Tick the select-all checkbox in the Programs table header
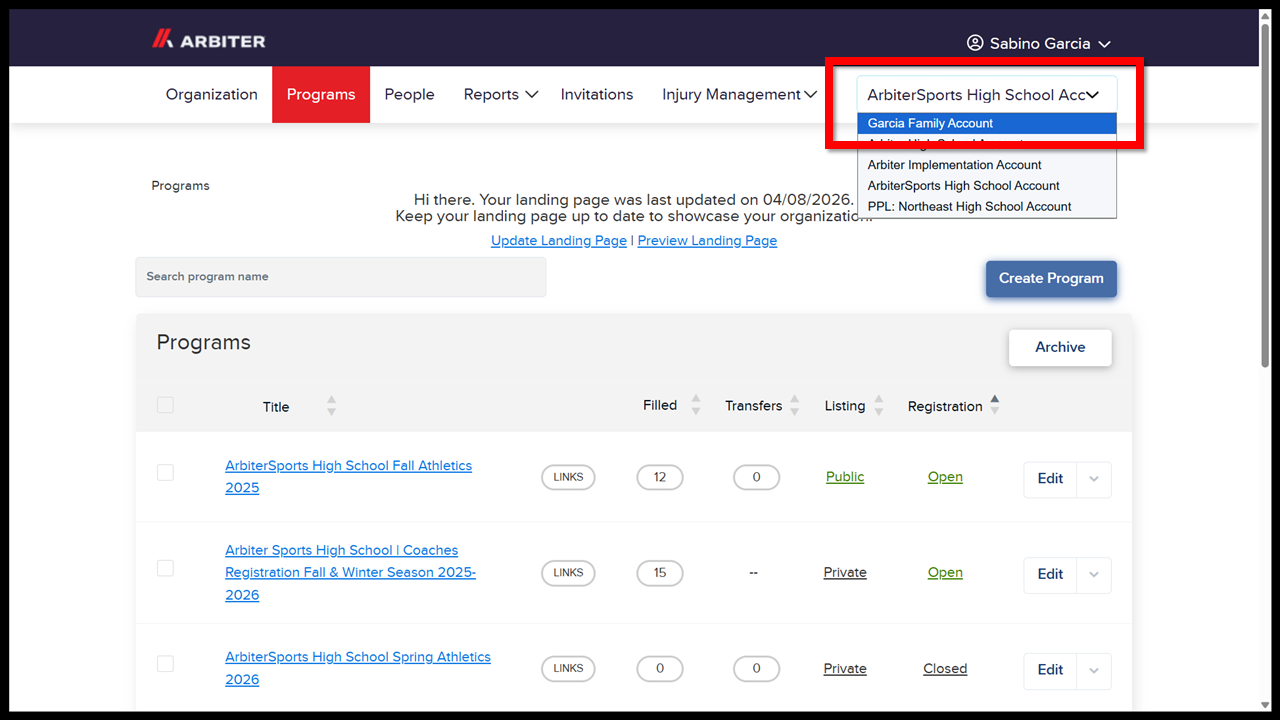 (165, 405)
